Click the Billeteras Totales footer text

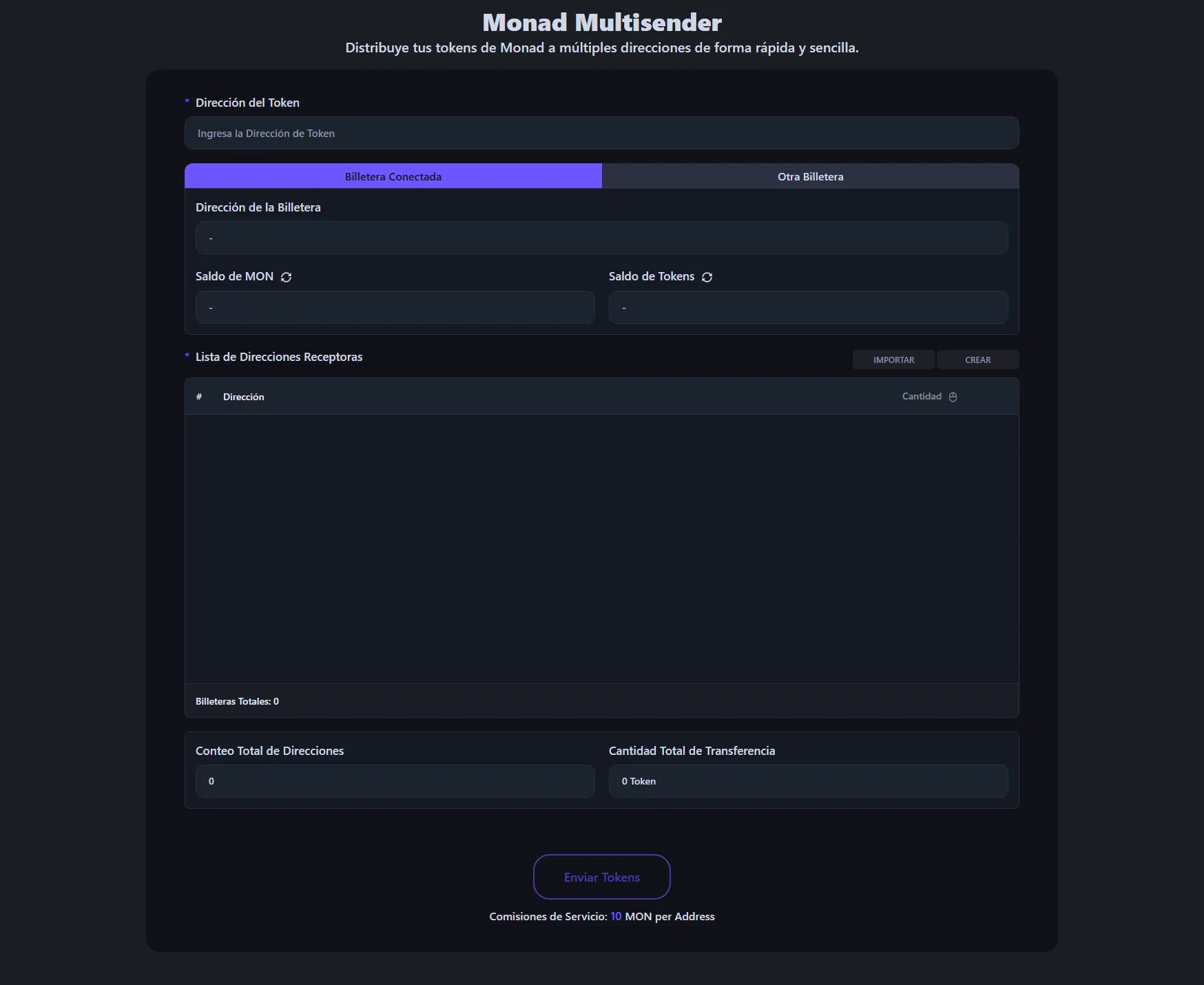point(237,701)
